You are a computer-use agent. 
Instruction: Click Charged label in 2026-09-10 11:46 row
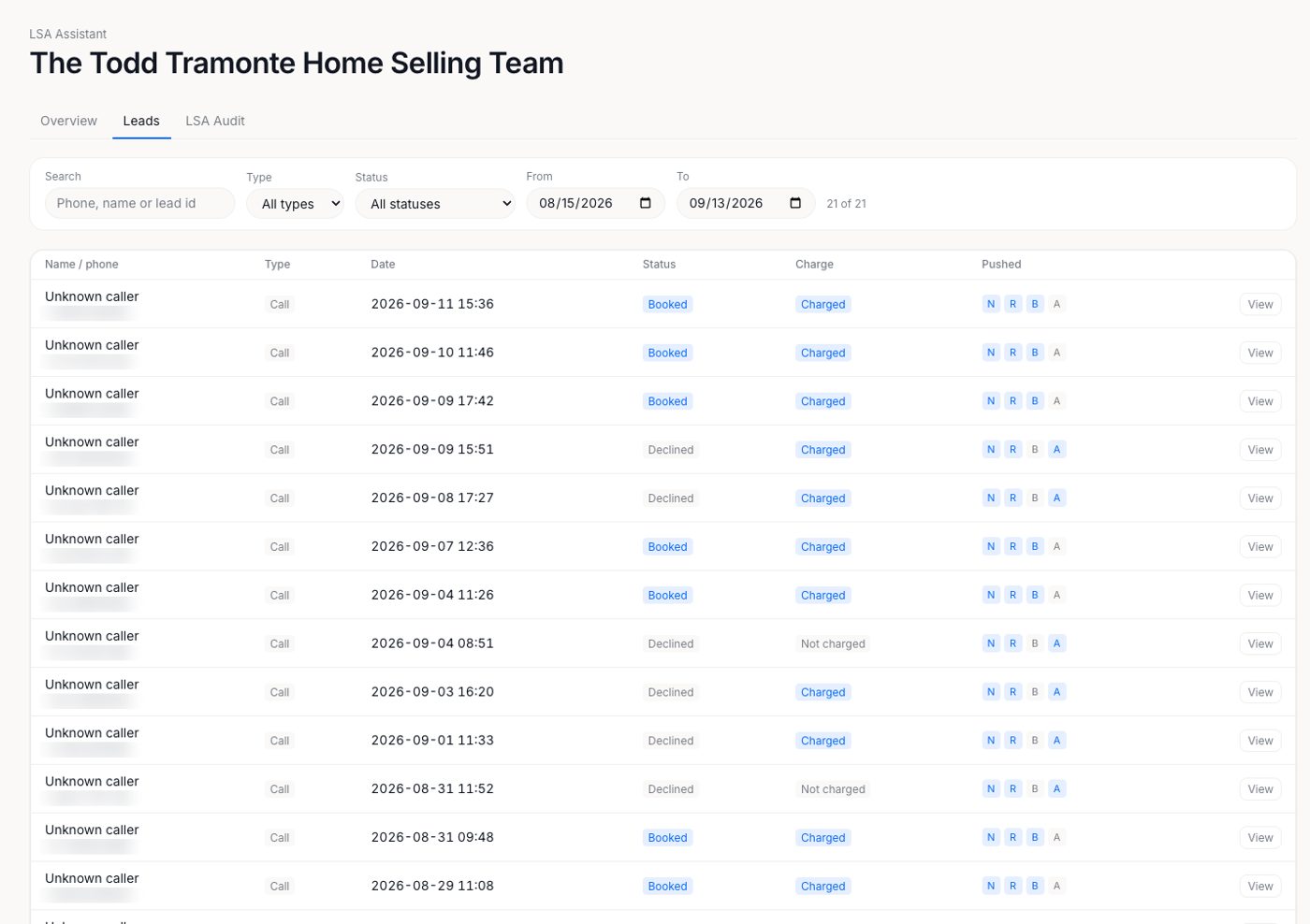pos(822,353)
